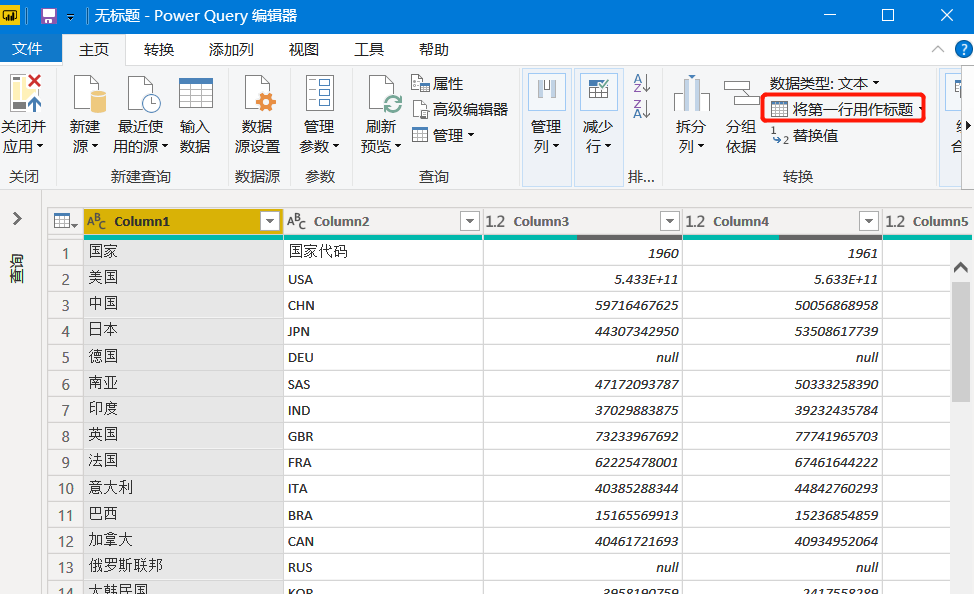Click the 替换值 button
The image size is (974, 594).
(x=804, y=135)
